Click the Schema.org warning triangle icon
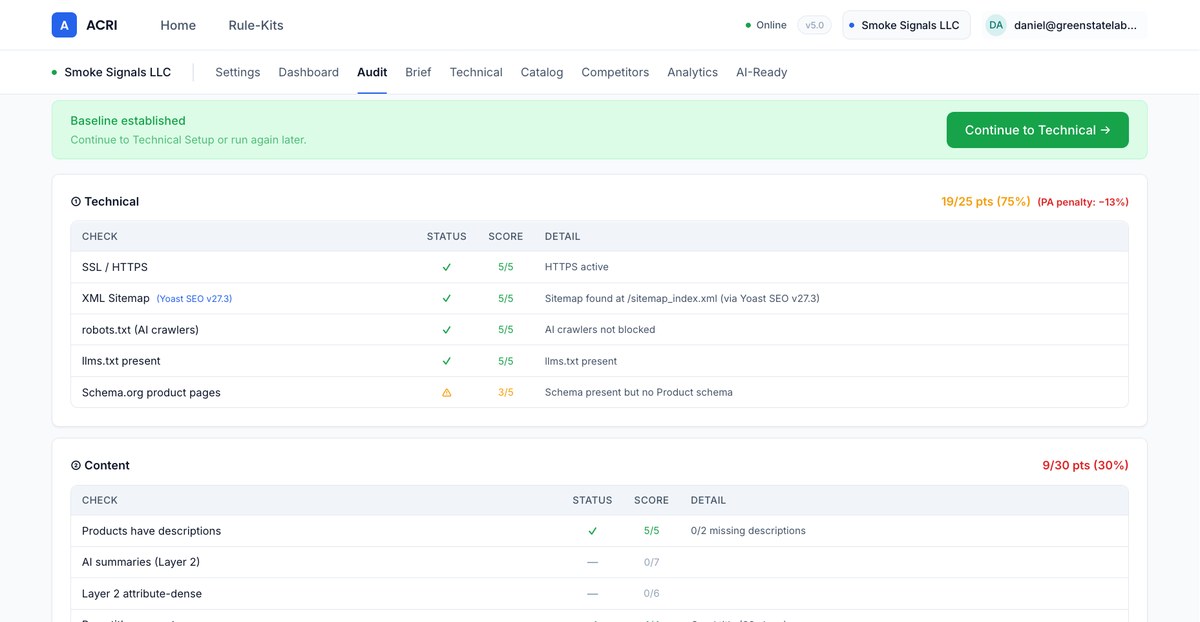The image size is (1200, 622). point(446,393)
